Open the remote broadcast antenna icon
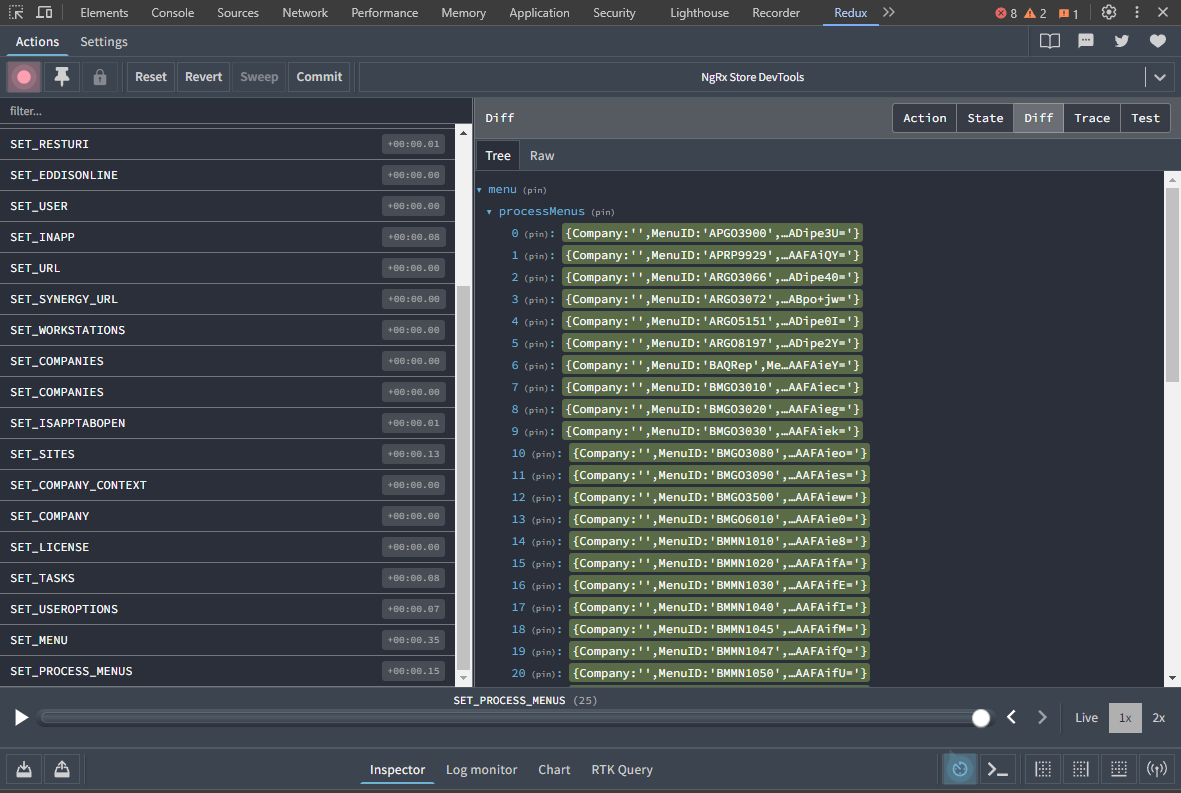The height and width of the screenshot is (793, 1181). 1156,769
